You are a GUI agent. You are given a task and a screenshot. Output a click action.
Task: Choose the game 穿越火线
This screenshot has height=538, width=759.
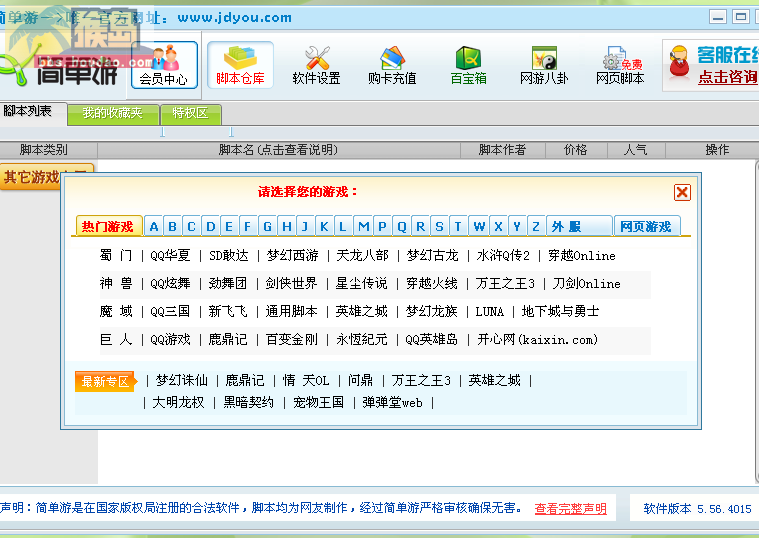pos(432,283)
